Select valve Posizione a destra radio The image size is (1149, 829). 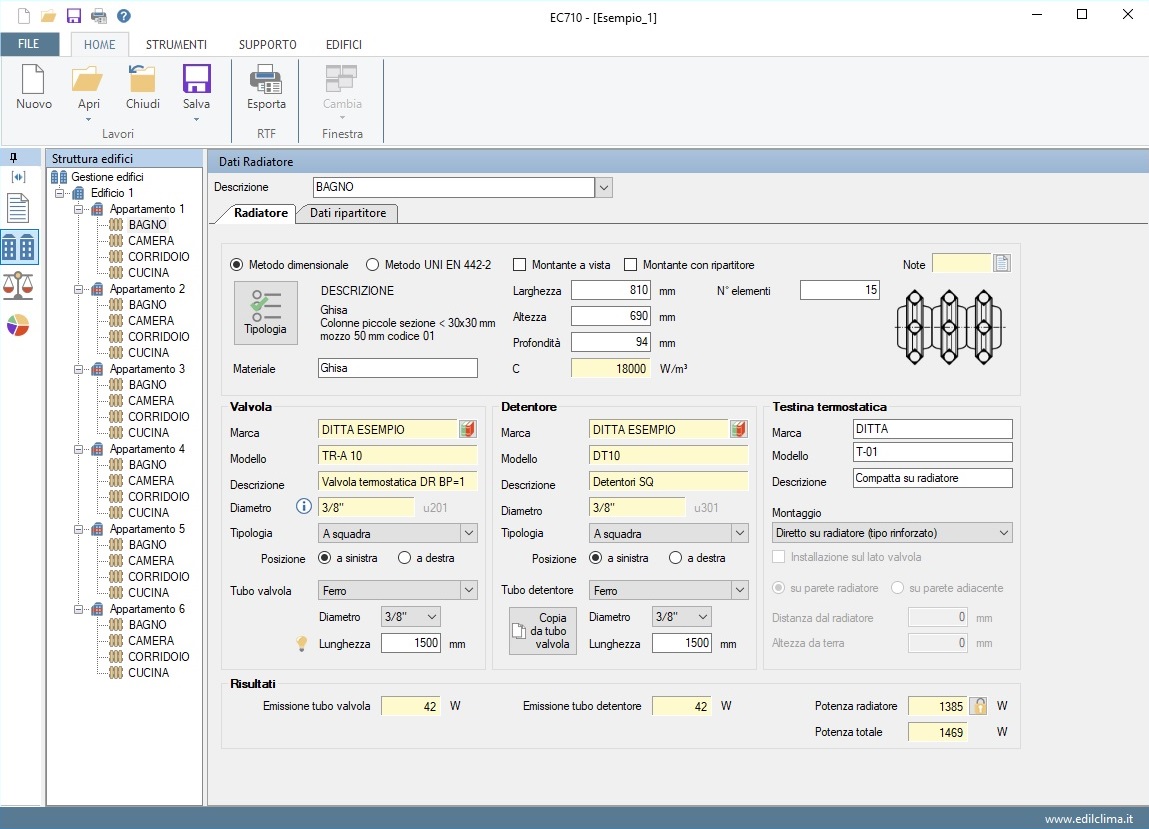point(404,558)
